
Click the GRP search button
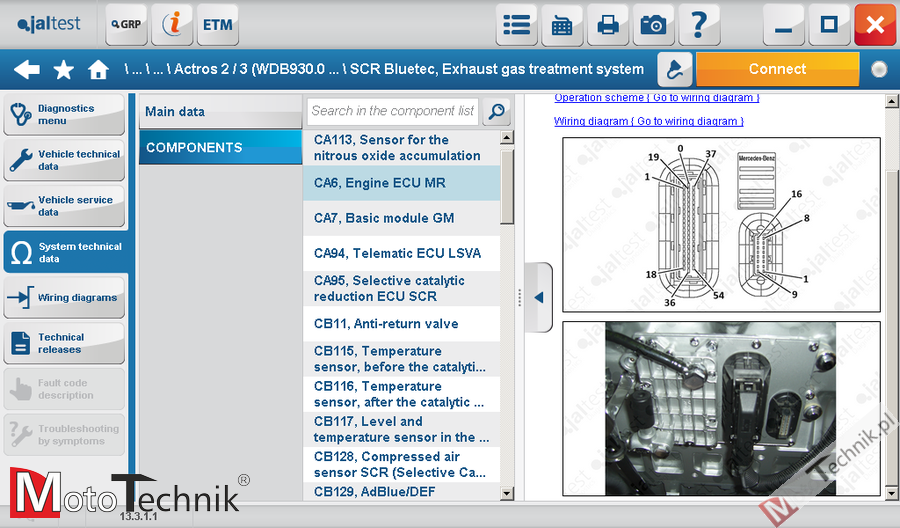(126, 25)
